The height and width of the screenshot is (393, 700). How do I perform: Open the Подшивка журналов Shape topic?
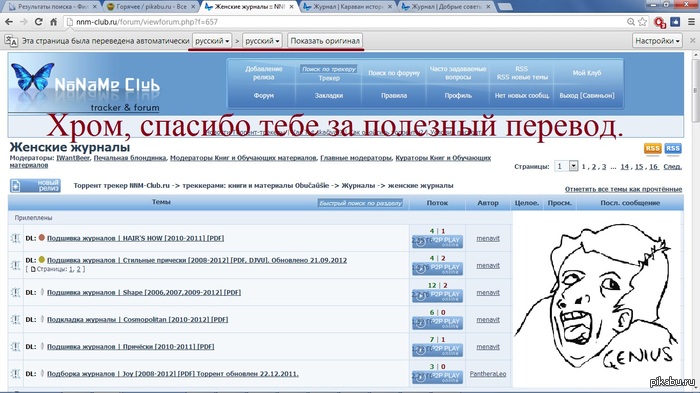(144, 293)
